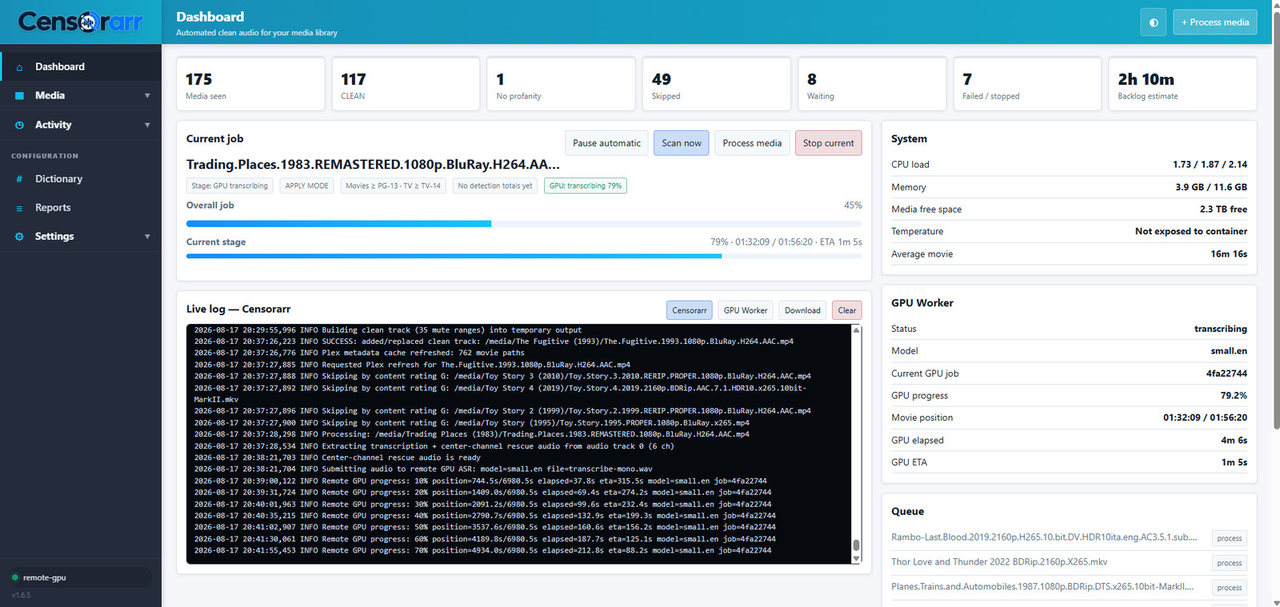Expand the Media sidebar submenu arrow

pyautogui.click(x=147, y=96)
